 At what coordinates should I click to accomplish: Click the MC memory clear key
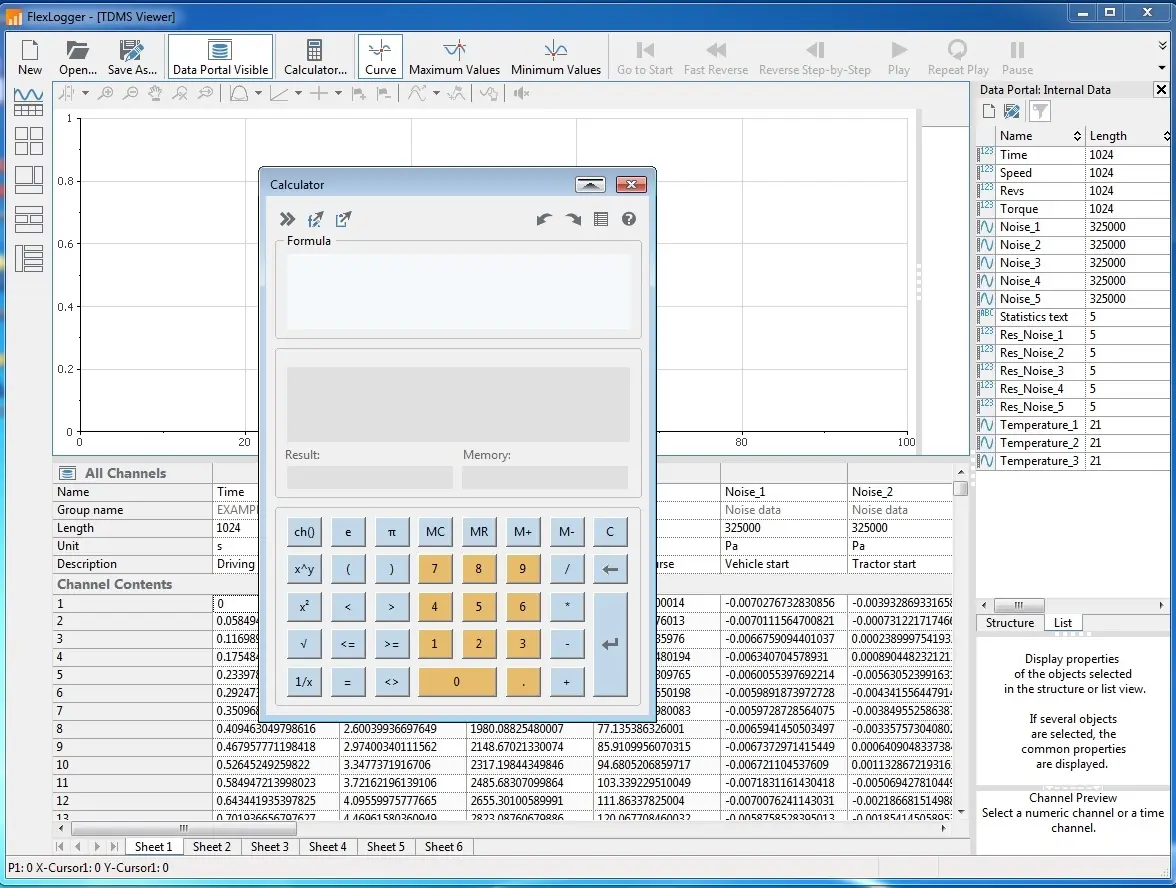click(x=435, y=532)
